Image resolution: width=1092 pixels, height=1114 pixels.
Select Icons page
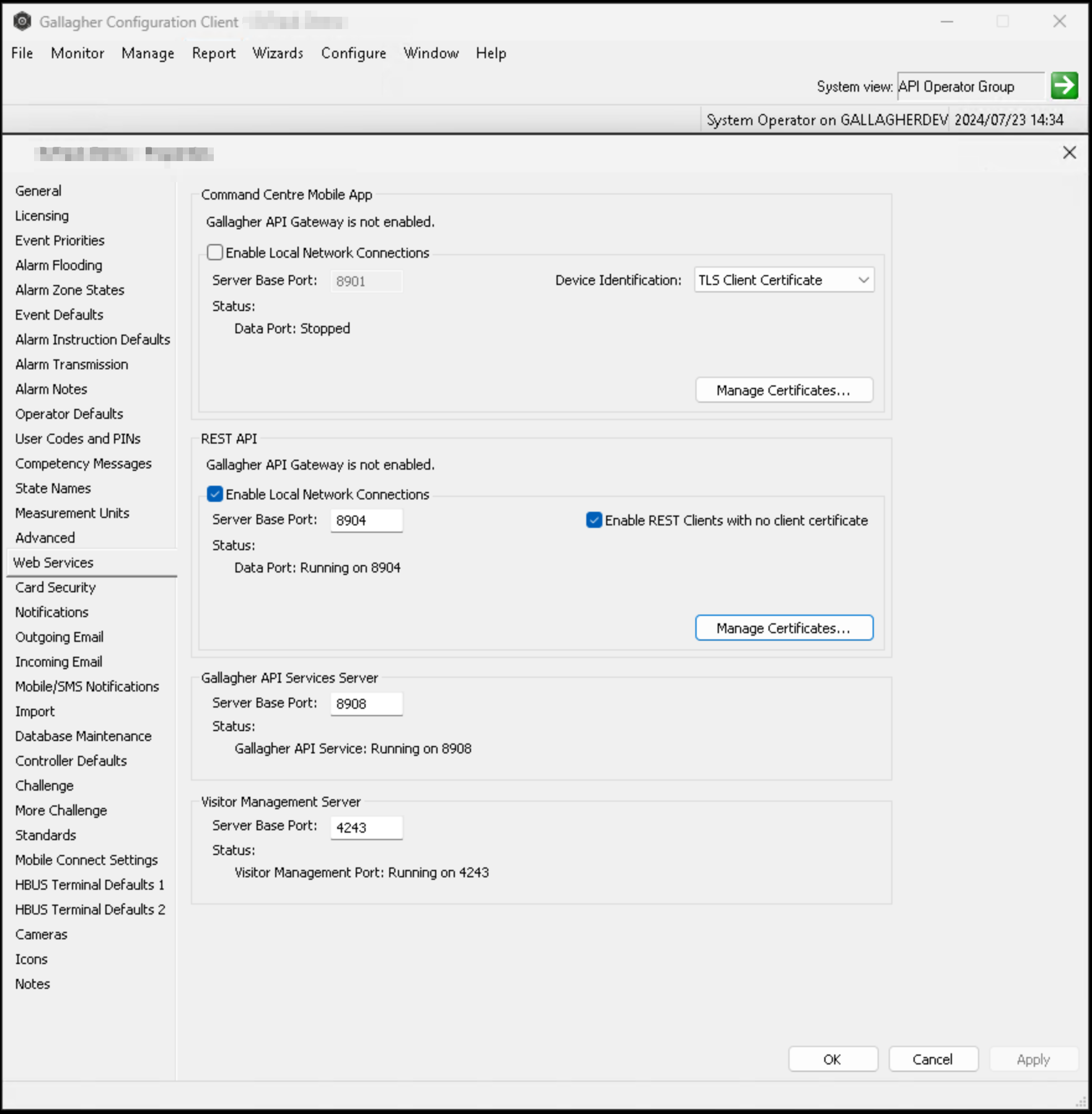coord(32,959)
